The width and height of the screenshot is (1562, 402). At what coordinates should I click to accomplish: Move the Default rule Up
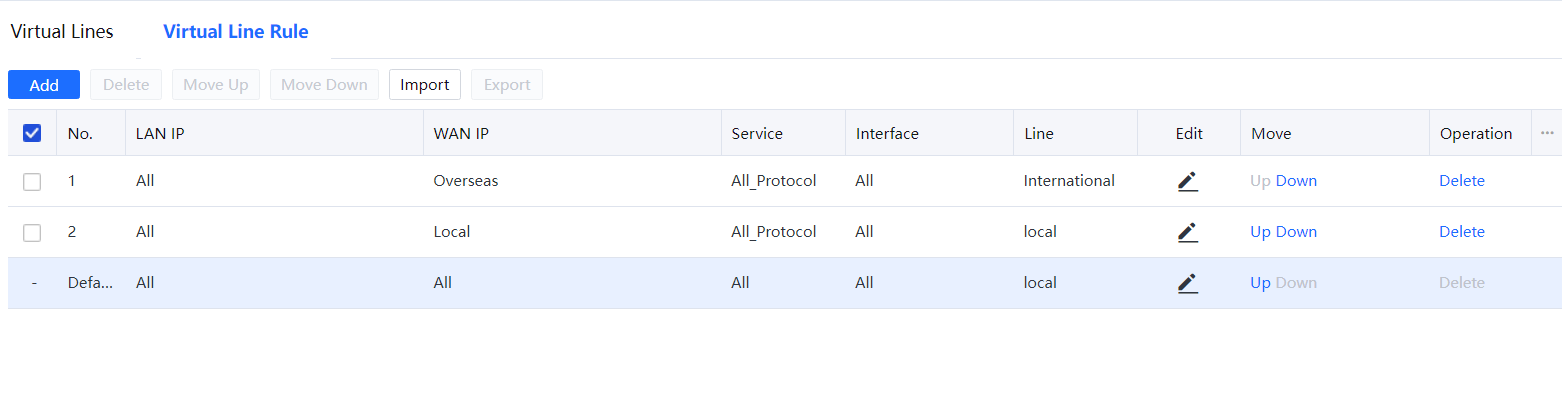(1260, 283)
